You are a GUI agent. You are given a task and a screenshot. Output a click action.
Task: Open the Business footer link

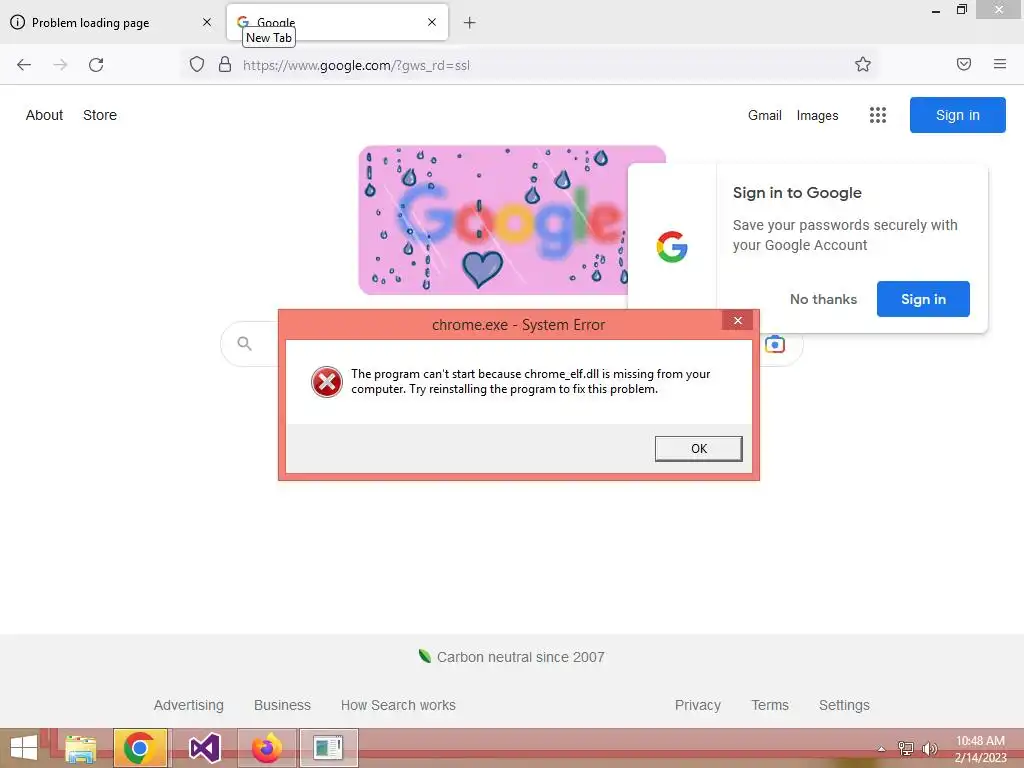(x=282, y=705)
